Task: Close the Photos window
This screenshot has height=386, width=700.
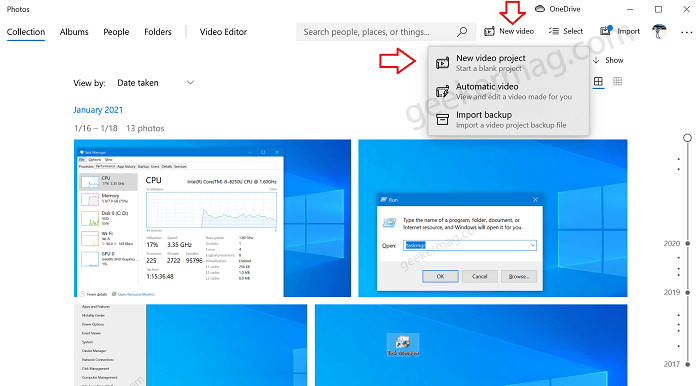Action: coord(687,9)
